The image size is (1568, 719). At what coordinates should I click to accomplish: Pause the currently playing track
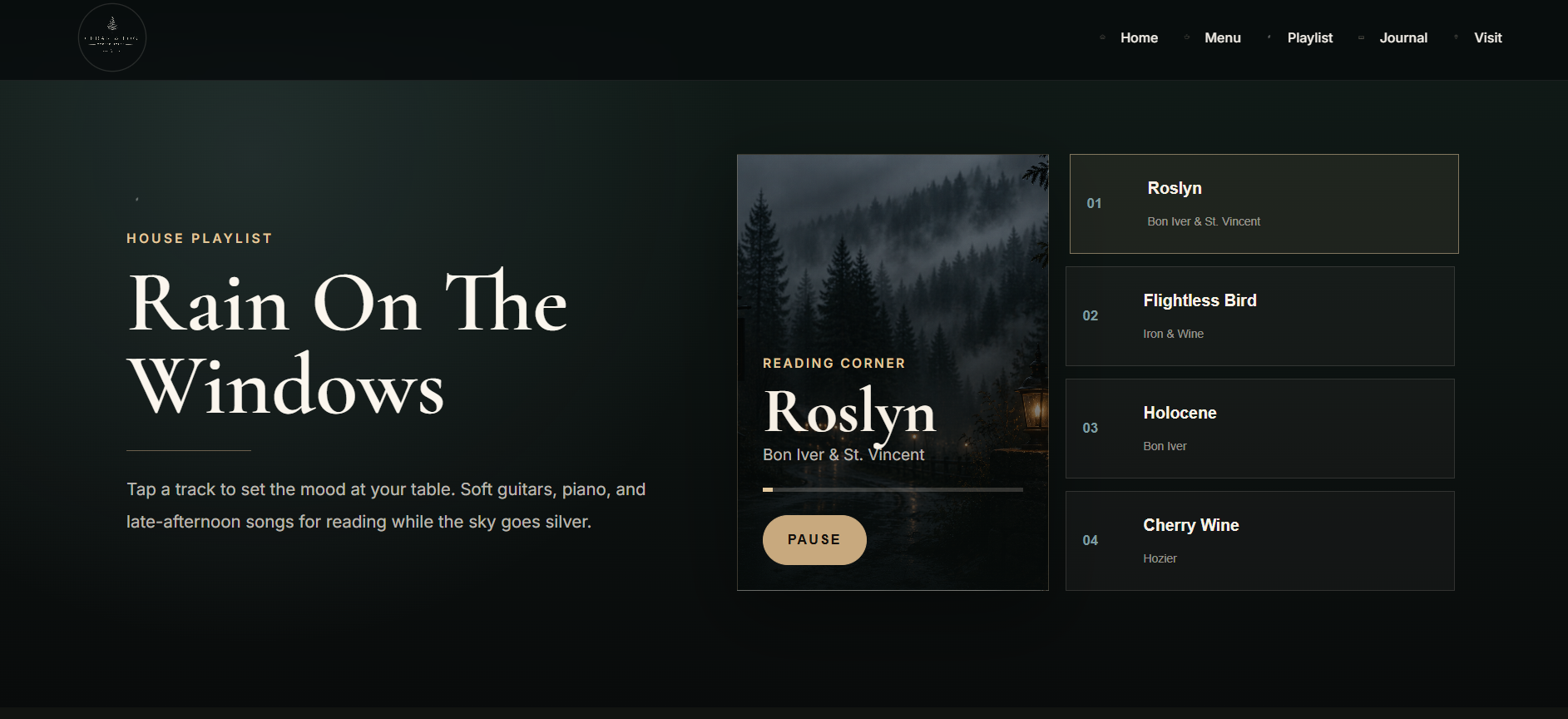click(x=814, y=540)
